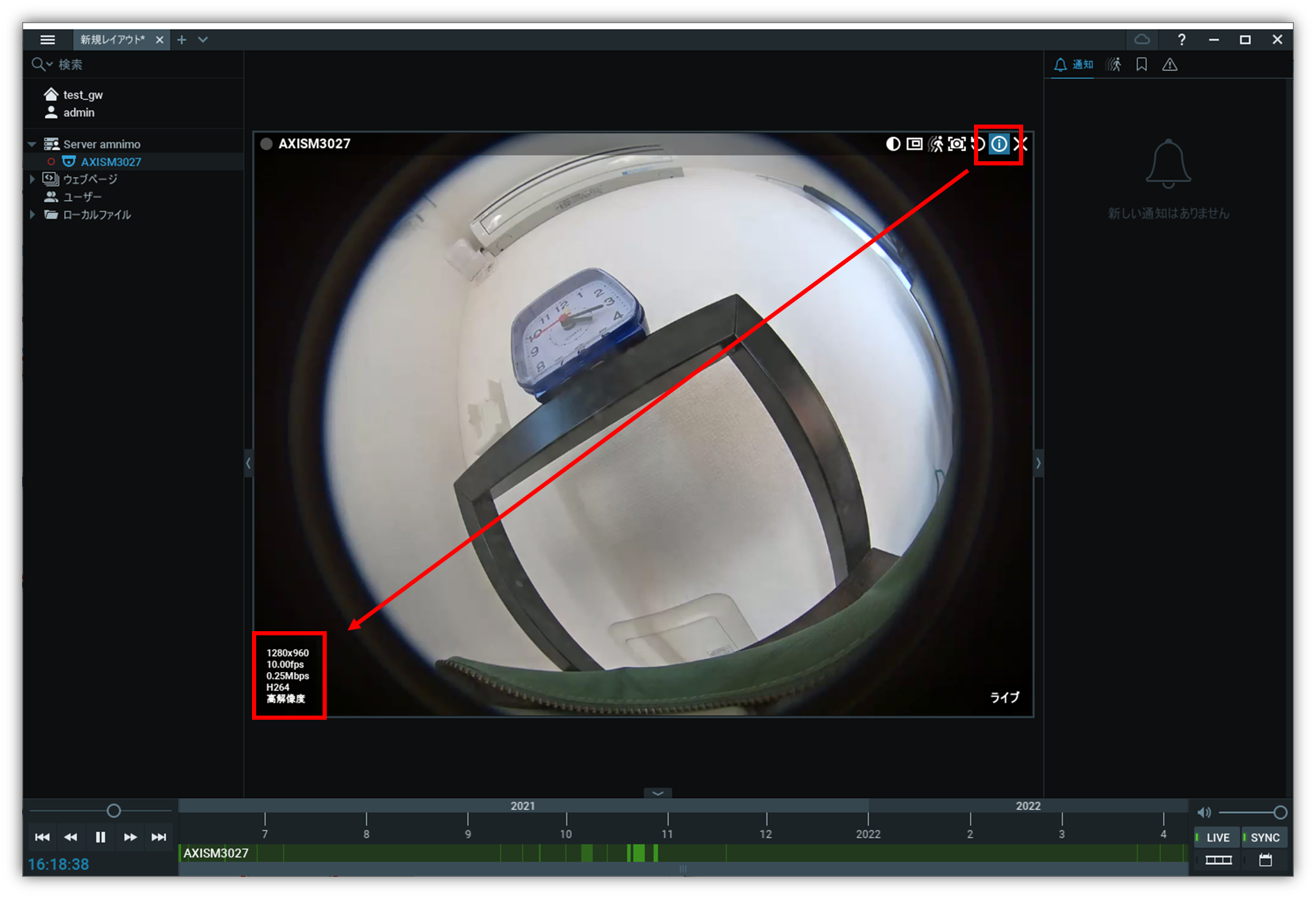Close the 新規レイアウト tab
The width and height of the screenshot is (1316, 899).
click(159, 39)
